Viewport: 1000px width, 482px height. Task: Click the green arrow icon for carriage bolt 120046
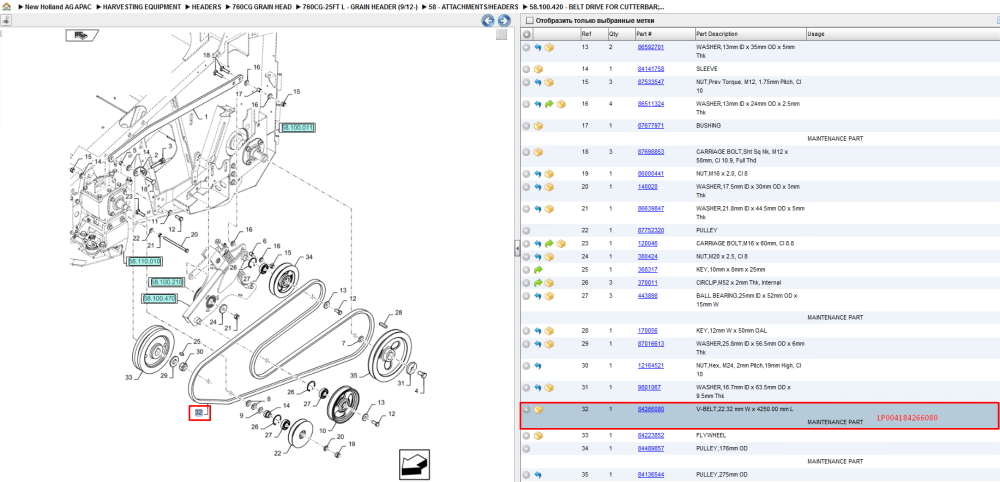[550, 244]
